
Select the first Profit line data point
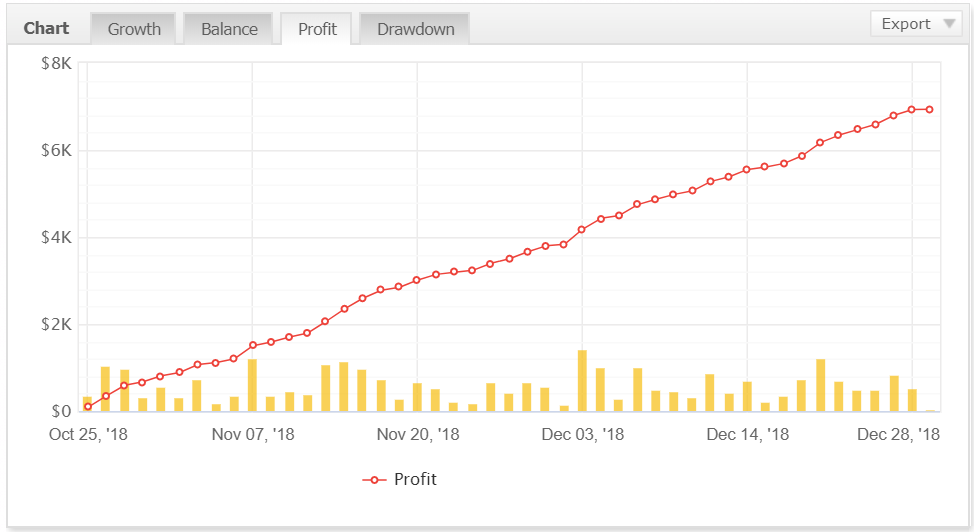[x=88, y=406]
